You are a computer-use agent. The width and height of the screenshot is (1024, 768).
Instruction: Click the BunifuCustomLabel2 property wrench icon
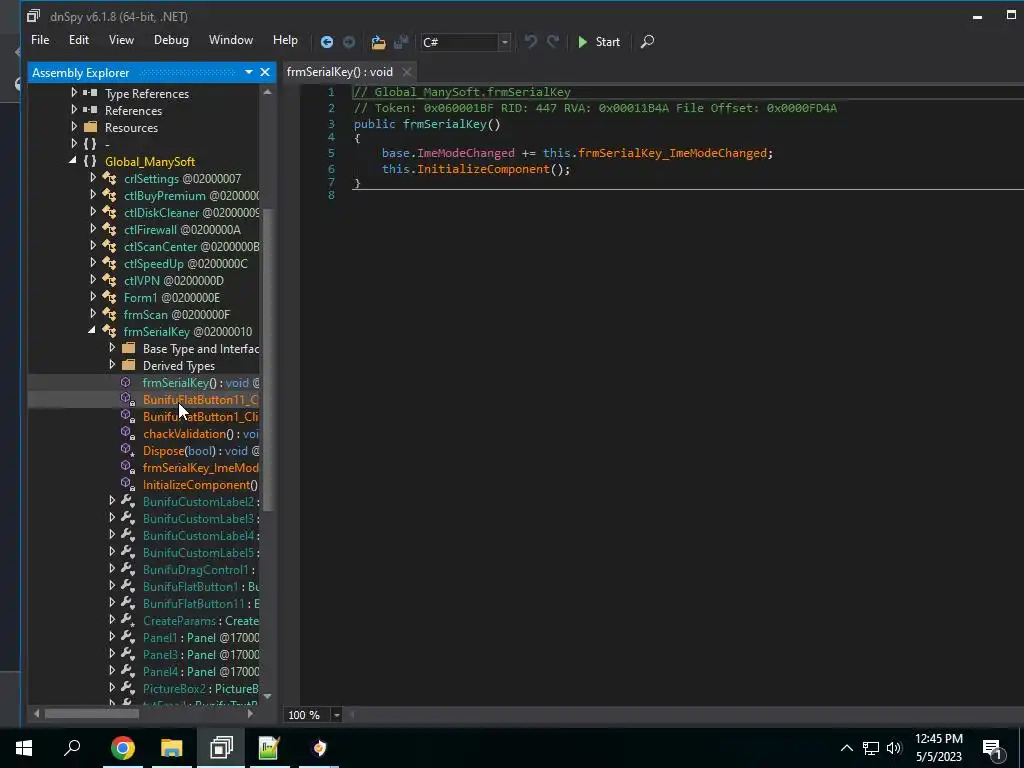(x=128, y=502)
